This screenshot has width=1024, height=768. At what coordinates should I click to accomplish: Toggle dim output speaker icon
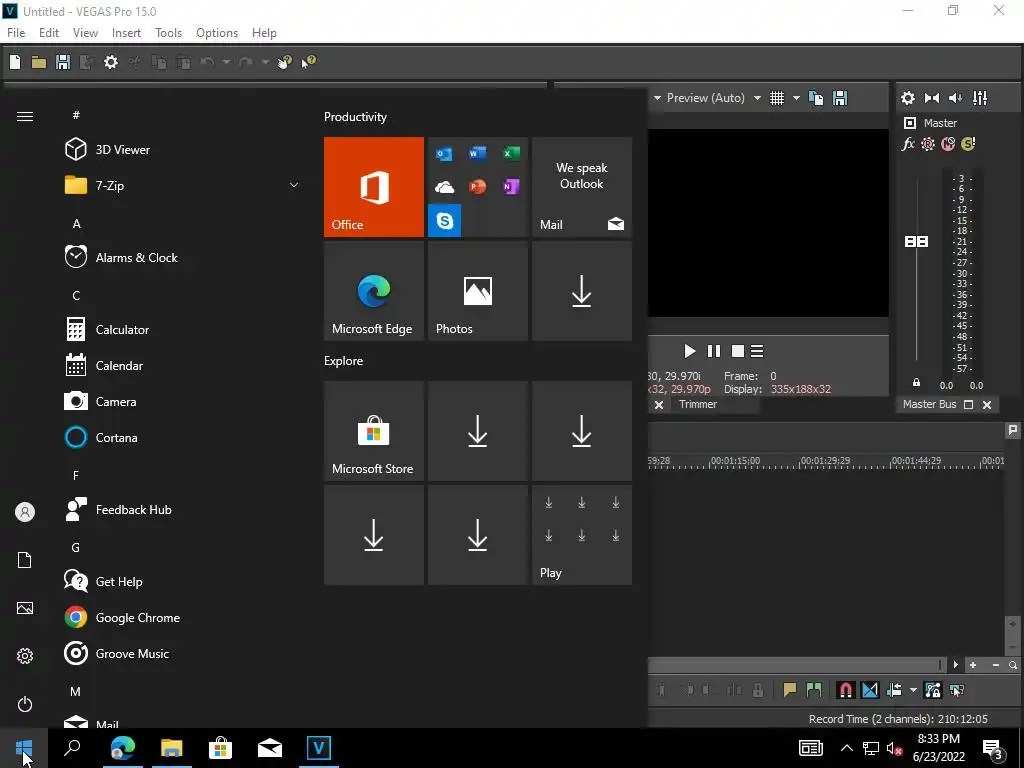pyautogui.click(x=955, y=98)
